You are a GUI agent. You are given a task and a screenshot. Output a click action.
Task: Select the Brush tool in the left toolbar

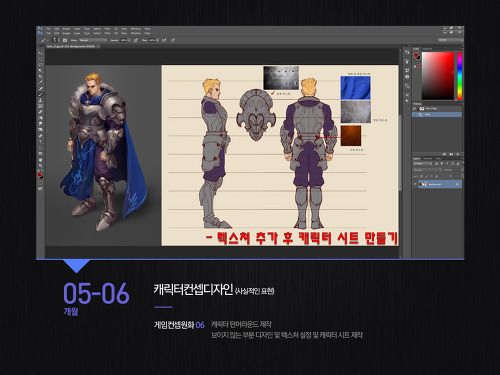click(x=41, y=94)
